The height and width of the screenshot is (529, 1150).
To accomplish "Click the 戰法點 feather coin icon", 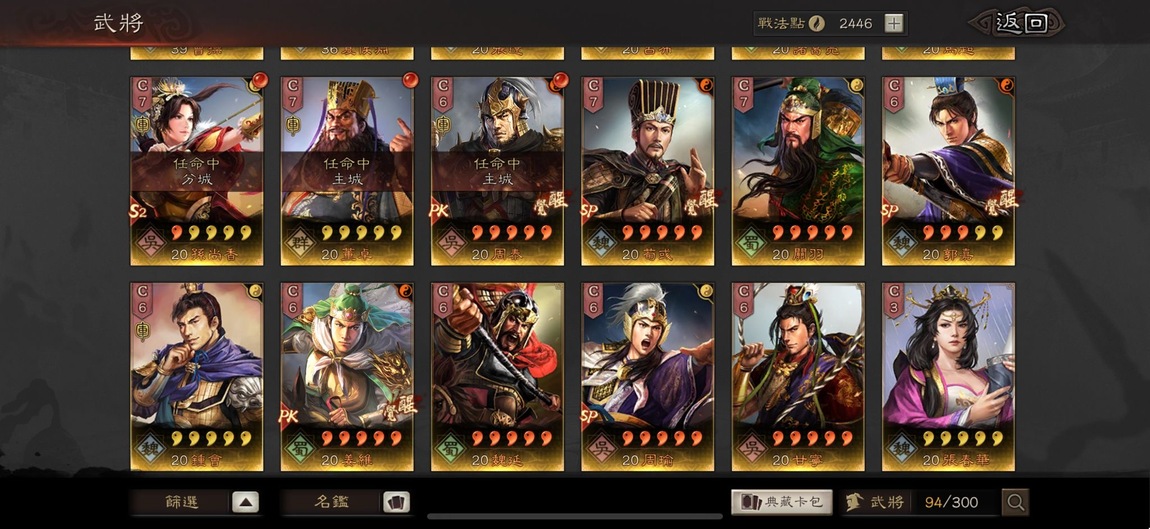I will pyautogui.click(x=816, y=23).
